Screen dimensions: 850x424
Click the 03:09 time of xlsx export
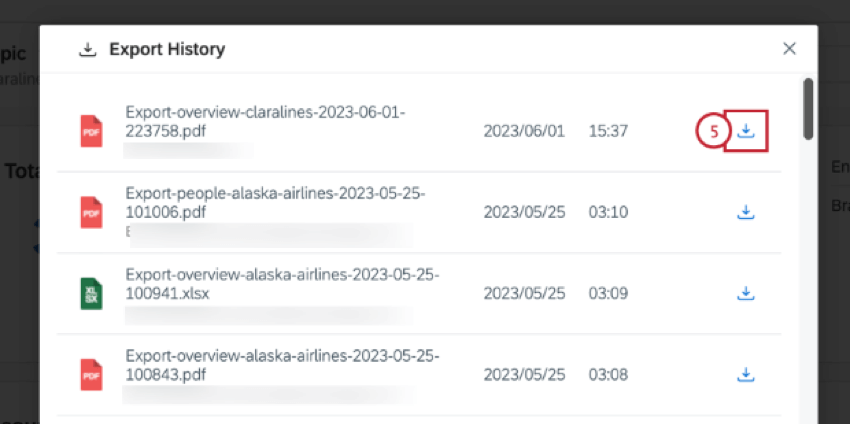click(x=608, y=293)
